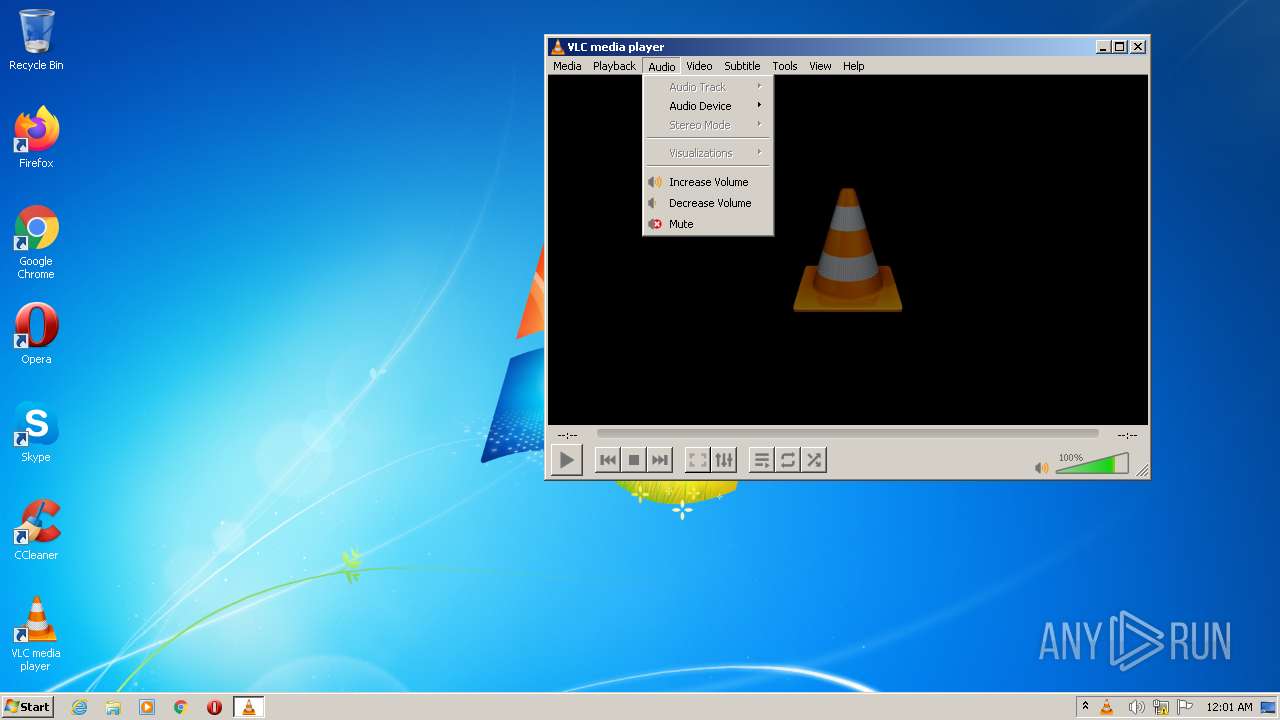Select the VLC media player desktop shortcut
The width and height of the screenshot is (1280, 720).
pyautogui.click(x=36, y=633)
